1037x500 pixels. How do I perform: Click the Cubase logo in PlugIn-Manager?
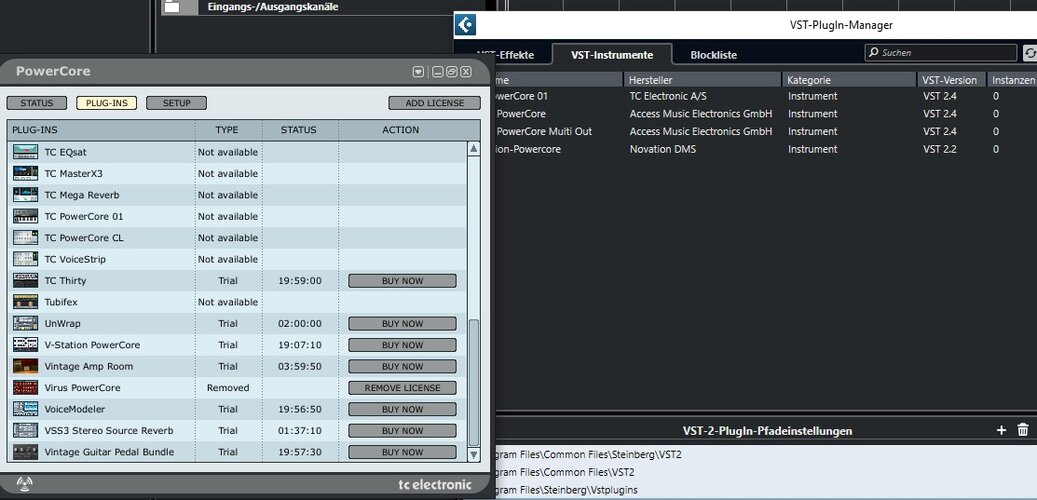click(x=465, y=25)
